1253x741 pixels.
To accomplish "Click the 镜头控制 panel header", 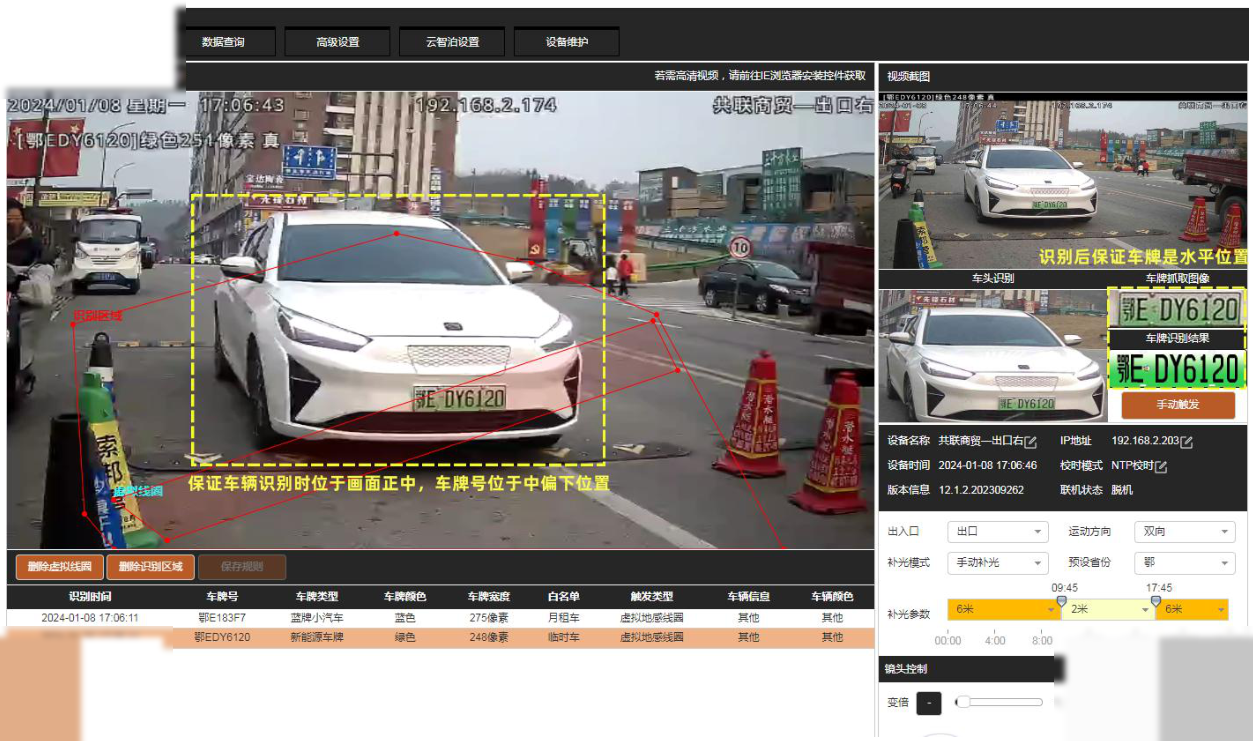I will coord(967,668).
